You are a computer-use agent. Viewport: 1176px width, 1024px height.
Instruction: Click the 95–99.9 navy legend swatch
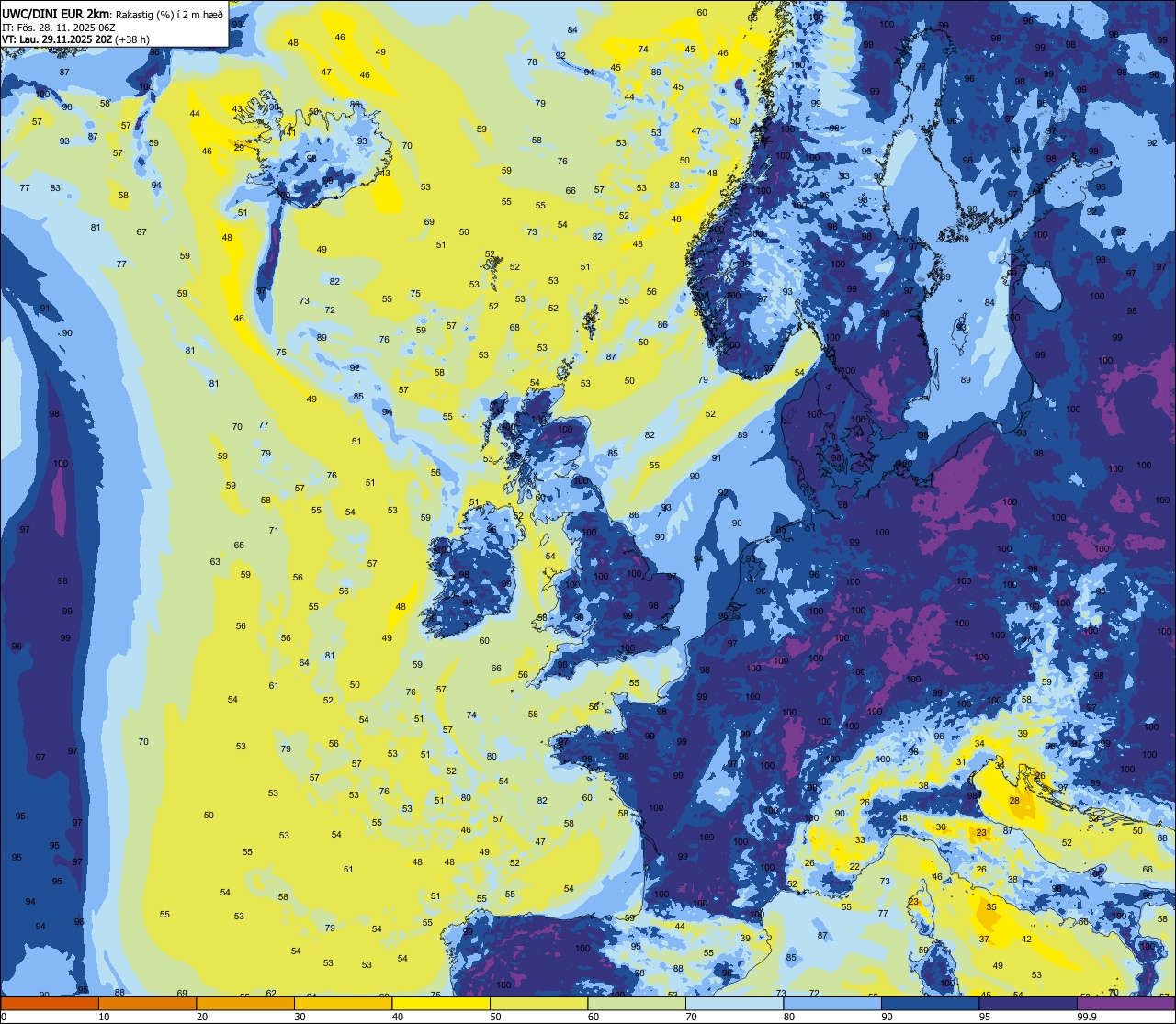1027,1003
